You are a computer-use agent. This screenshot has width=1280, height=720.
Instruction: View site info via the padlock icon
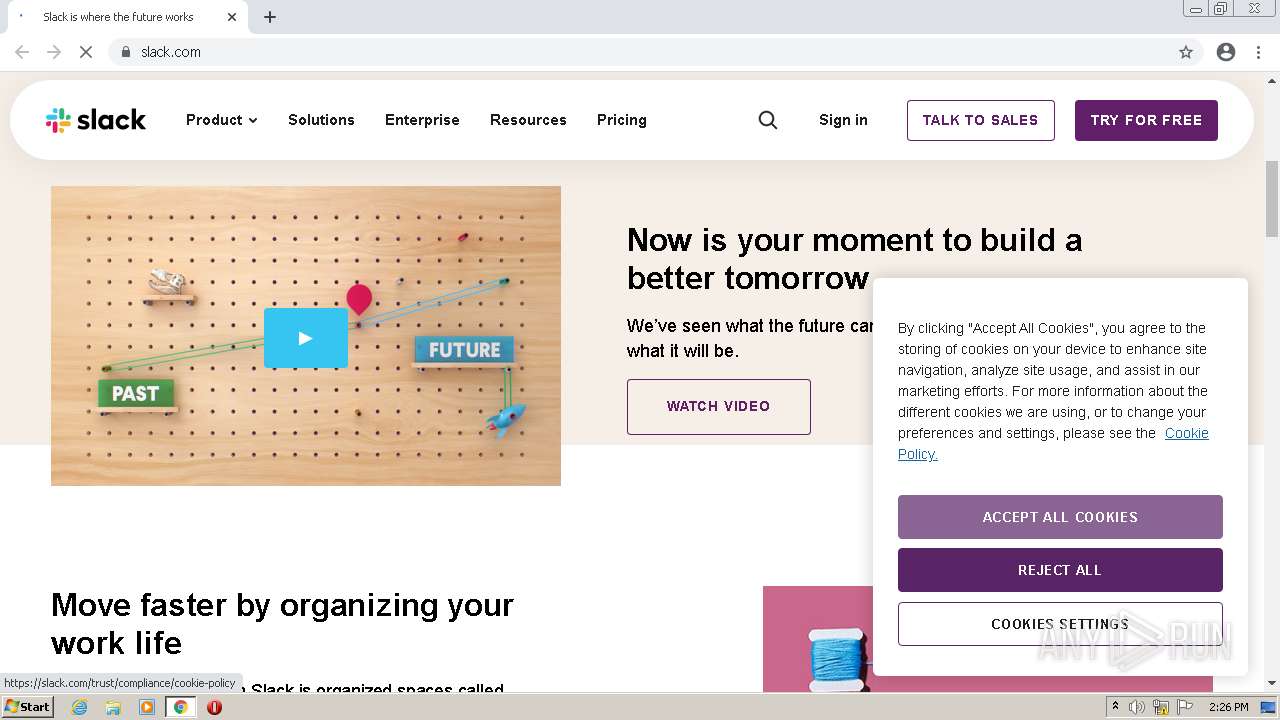click(x=125, y=52)
